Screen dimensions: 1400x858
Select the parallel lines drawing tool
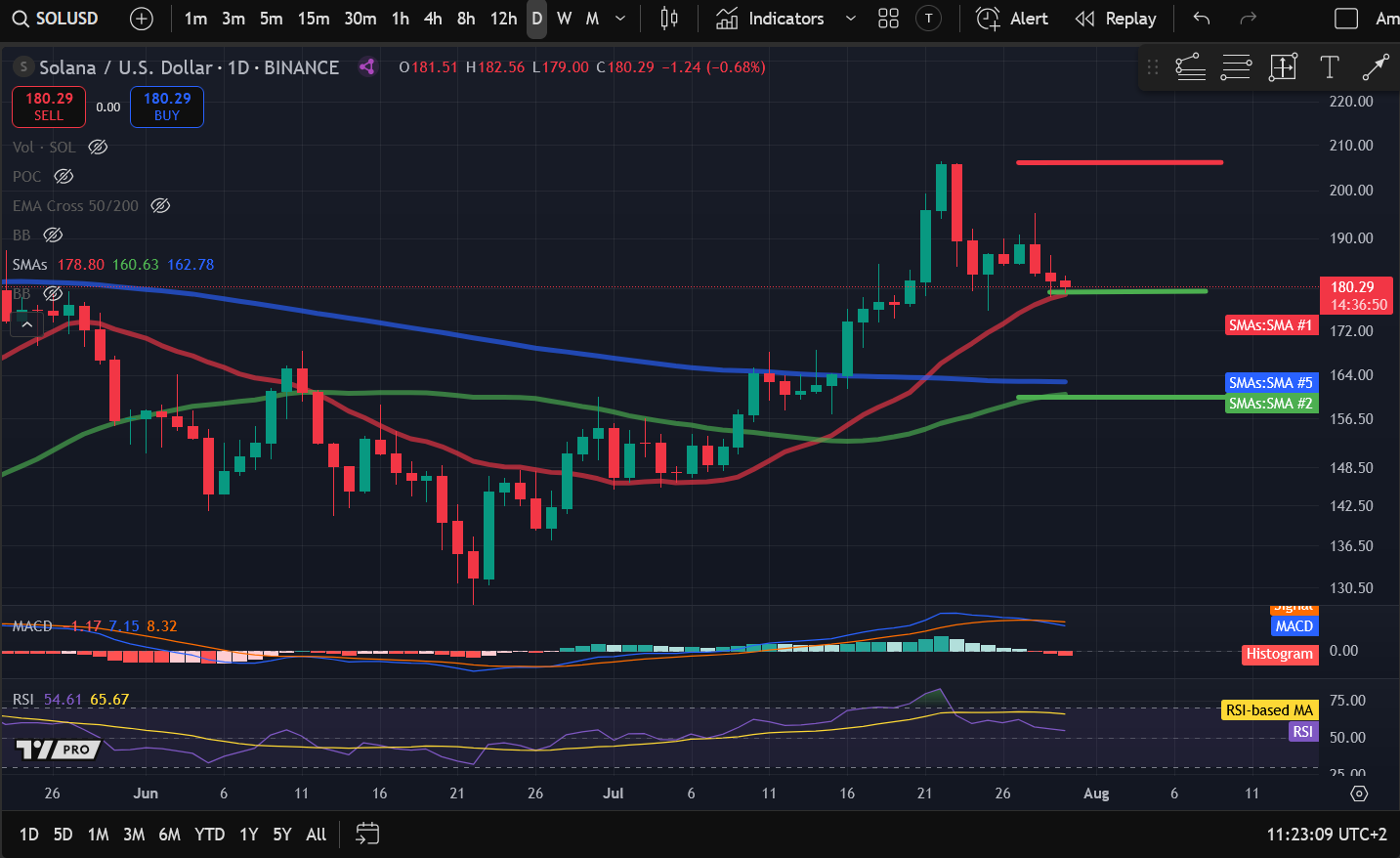pyautogui.click(x=1236, y=67)
